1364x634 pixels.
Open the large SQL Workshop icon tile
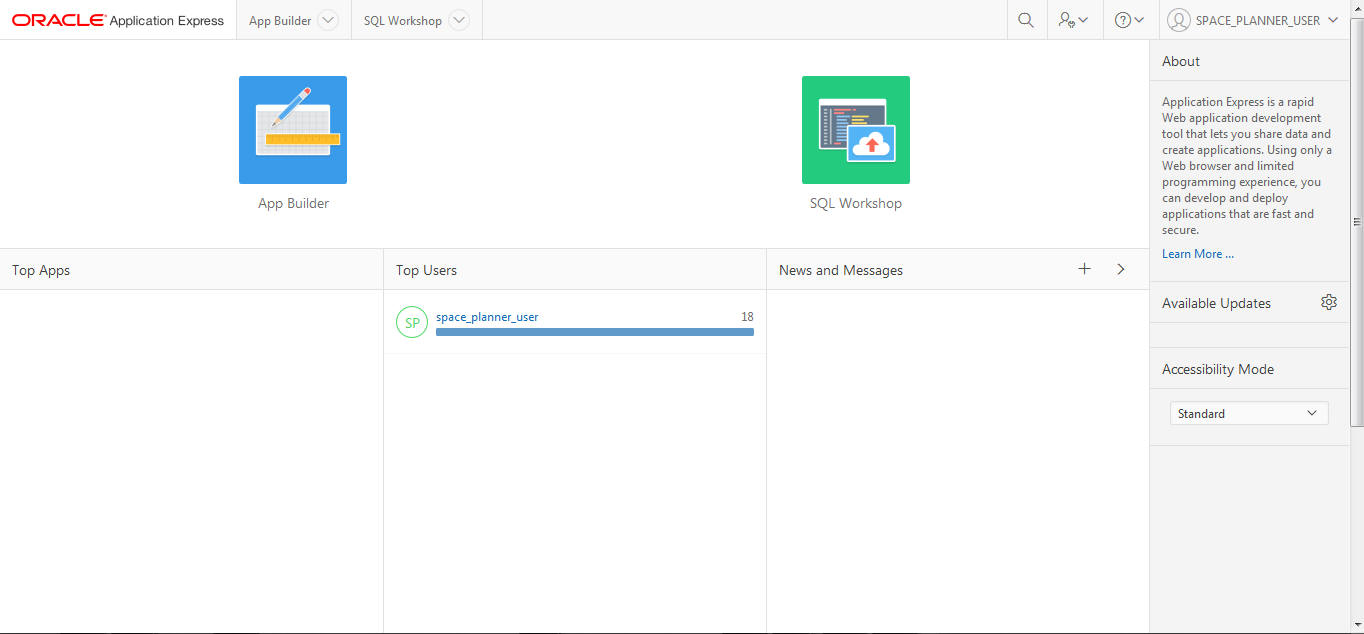pyautogui.click(x=856, y=130)
